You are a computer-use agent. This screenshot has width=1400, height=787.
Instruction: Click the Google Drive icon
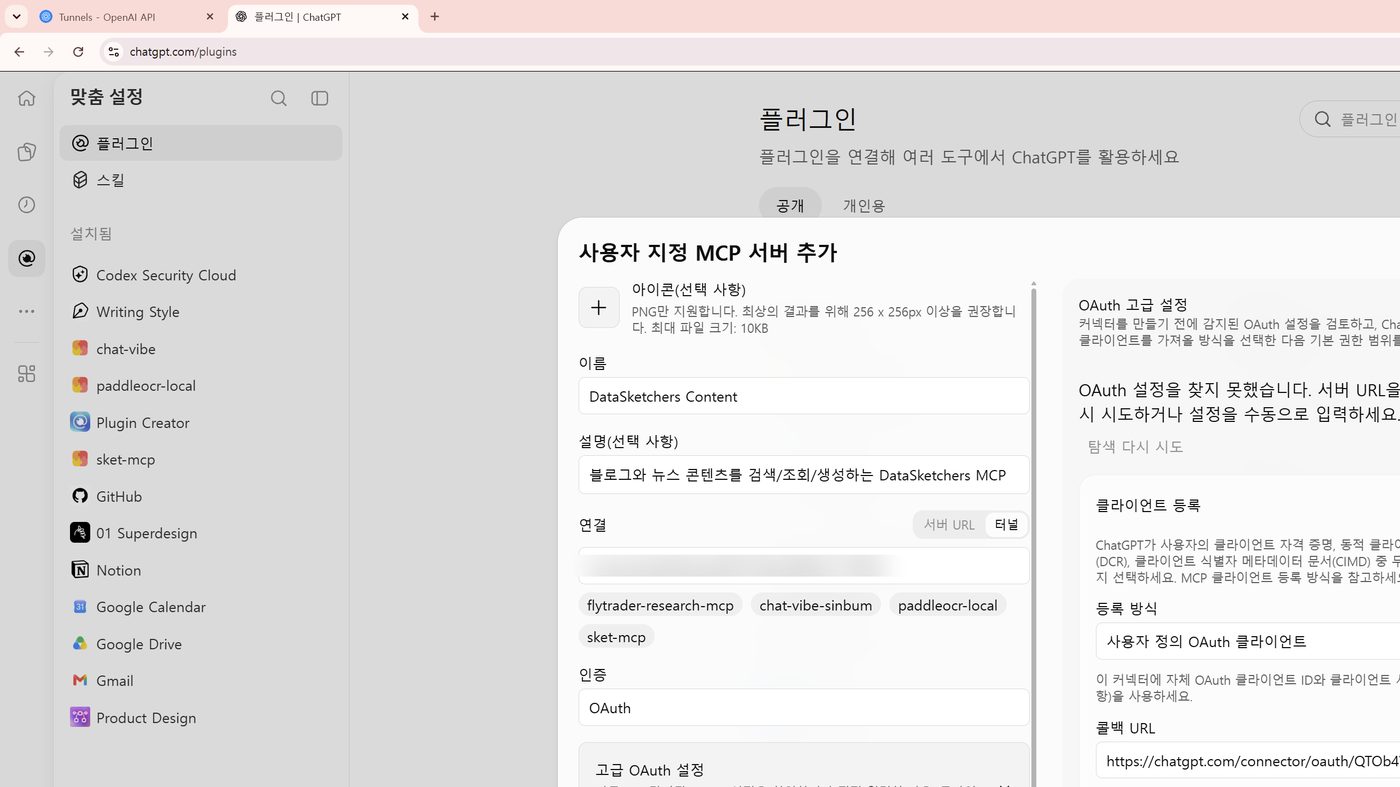click(x=80, y=644)
